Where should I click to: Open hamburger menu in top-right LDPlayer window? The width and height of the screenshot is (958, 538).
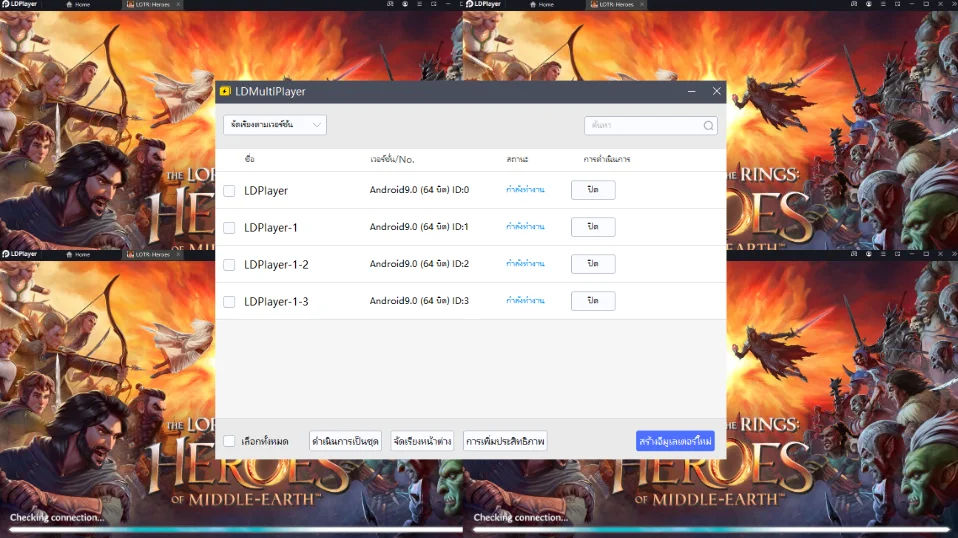coord(883,4)
